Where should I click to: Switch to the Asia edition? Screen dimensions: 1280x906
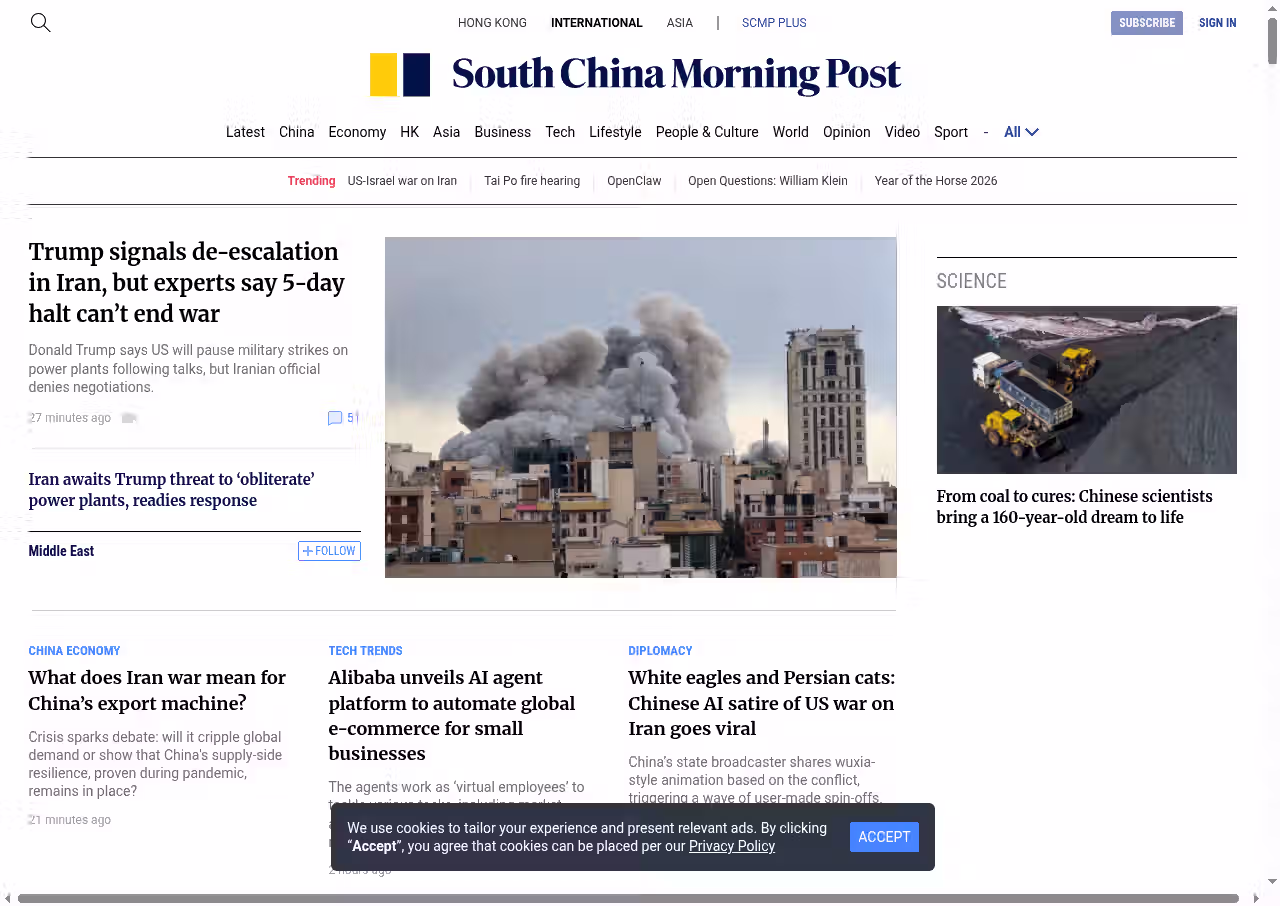click(x=680, y=23)
